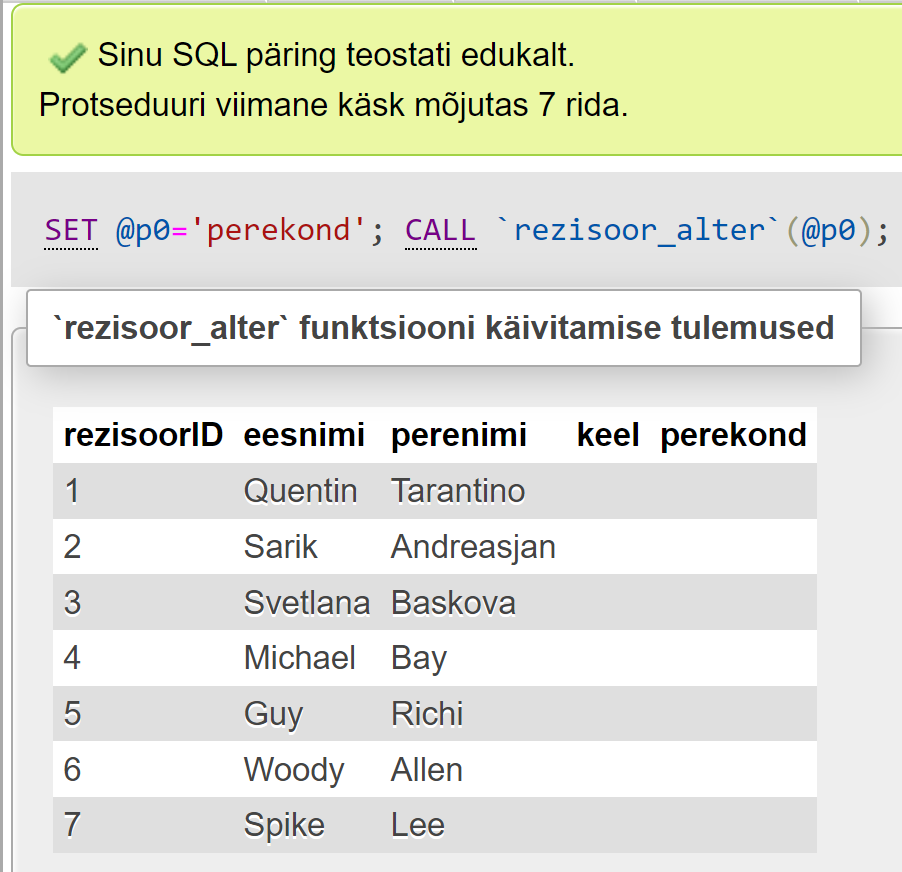Click the success message 'Sinu SQL päring teostati edukalt'

pyautogui.click(x=336, y=56)
